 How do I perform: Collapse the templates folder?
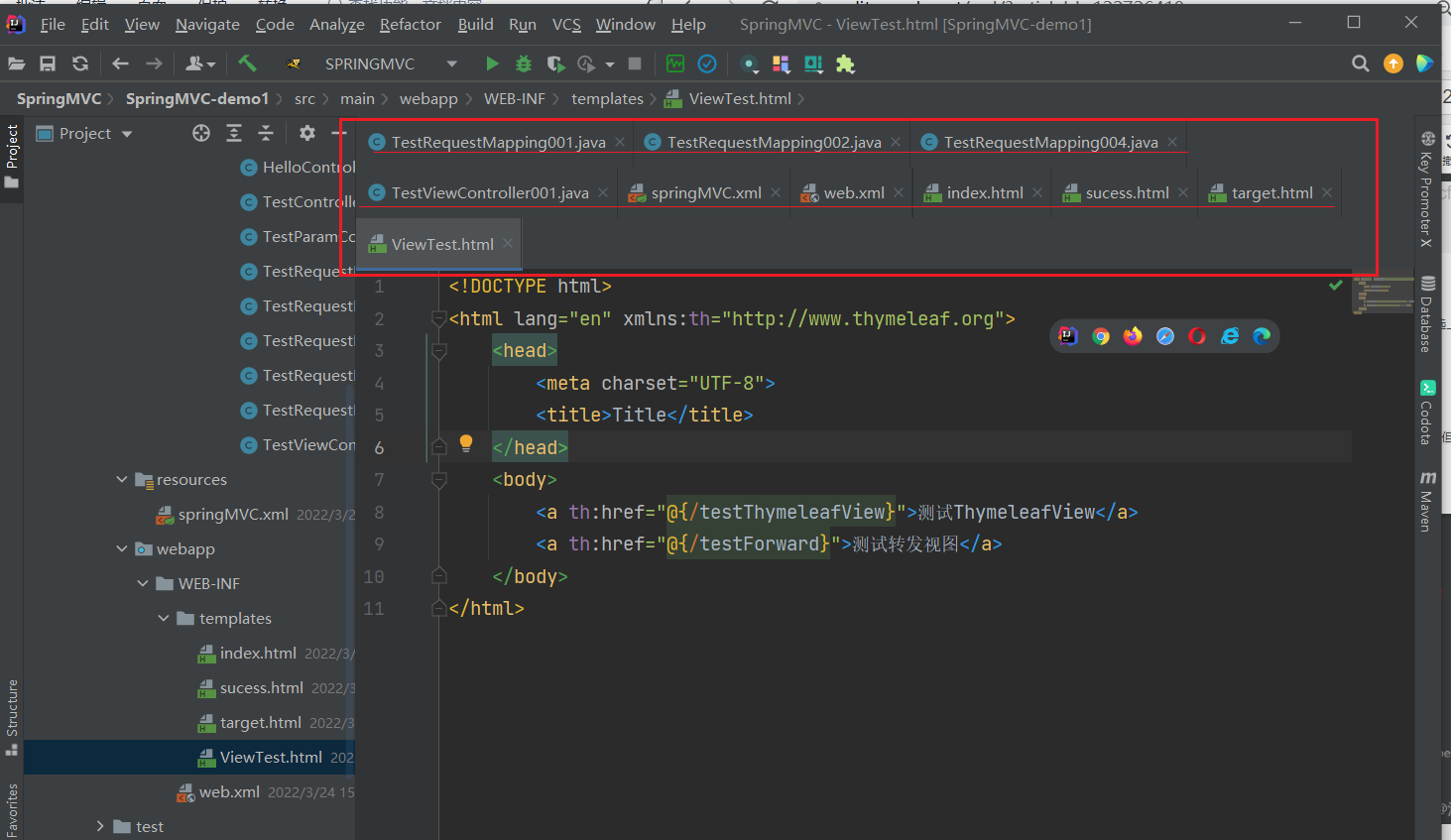pos(164,618)
